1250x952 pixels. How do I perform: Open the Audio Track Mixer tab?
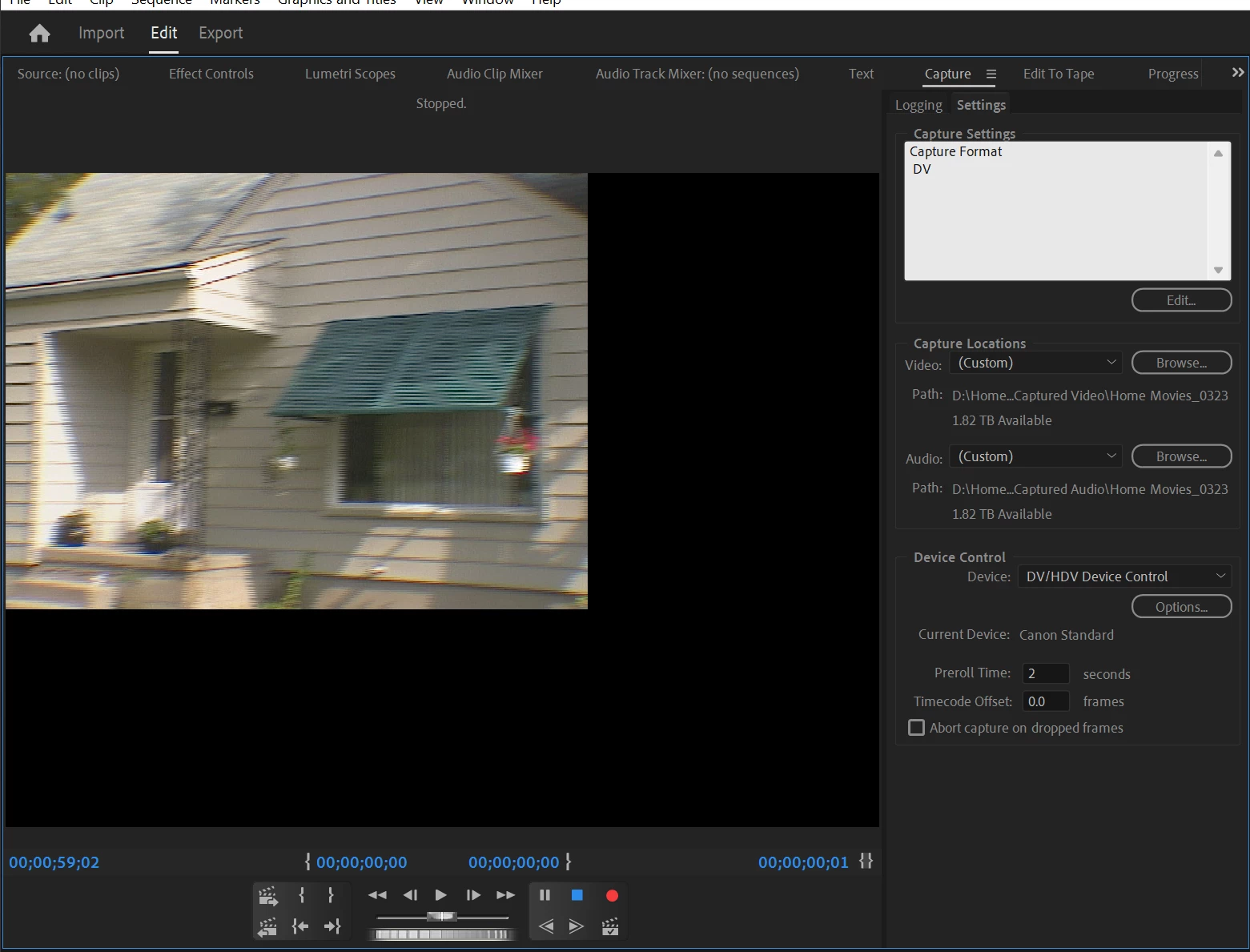point(697,74)
